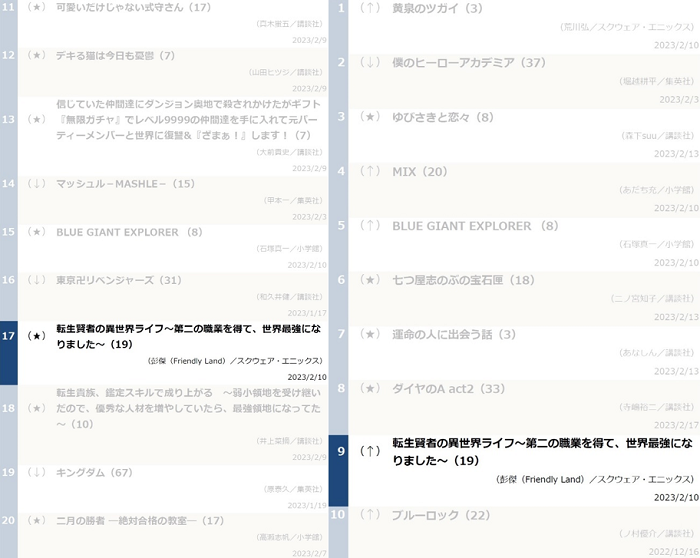Viewport: 700px width, 558px height.
Task: Click the (↑) marker beside ブルーロック
Action: coord(370,516)
